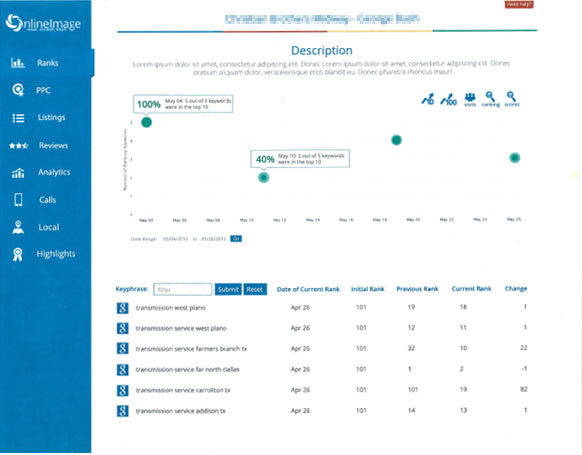Image resolution: width=582 pixels, height=455 pixels.
Task: Click the Calls phone icon
Action: (x=18, y=200)
